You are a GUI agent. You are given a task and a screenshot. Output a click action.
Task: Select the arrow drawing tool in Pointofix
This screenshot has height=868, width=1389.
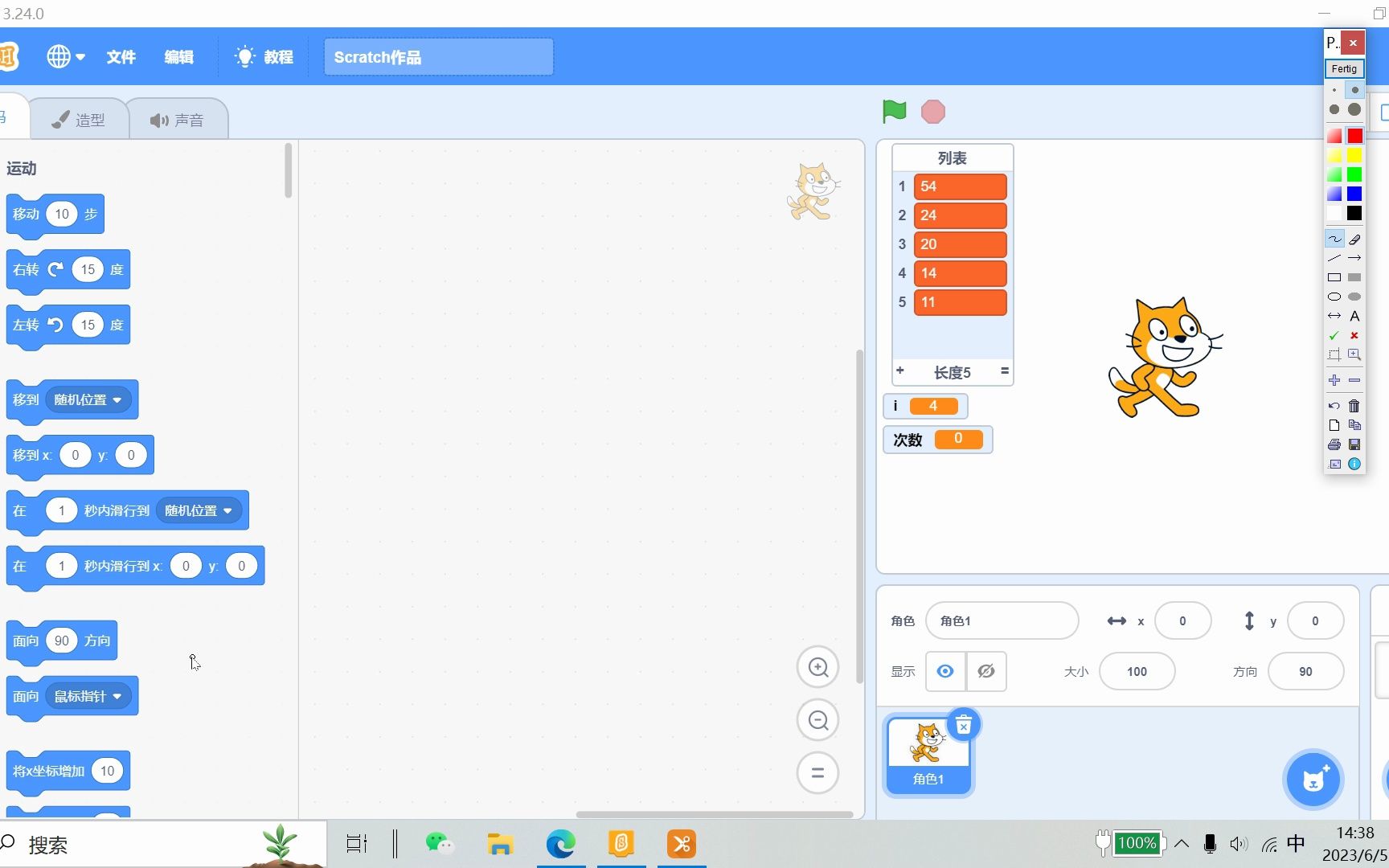tap(1355, 257)
